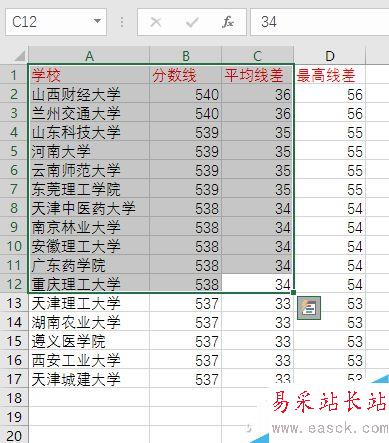Click the Select All corner triangle
Image resolution: width=389 pixels, height=443 pixels.
click(x=20, y=56)
